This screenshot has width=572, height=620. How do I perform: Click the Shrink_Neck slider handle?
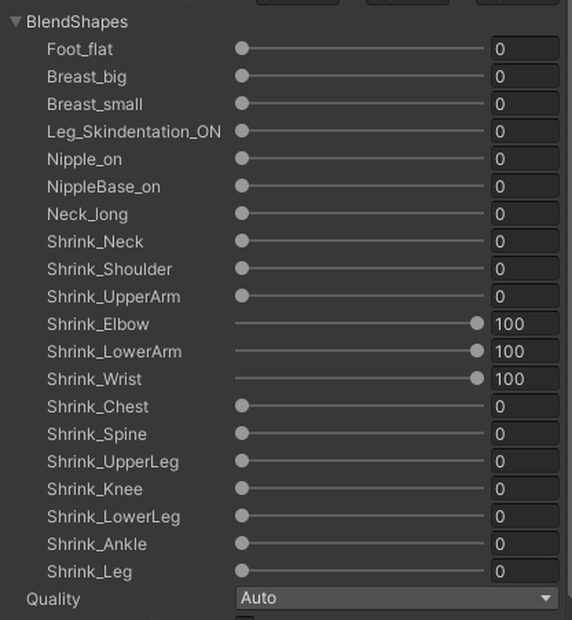coord(242,241)
